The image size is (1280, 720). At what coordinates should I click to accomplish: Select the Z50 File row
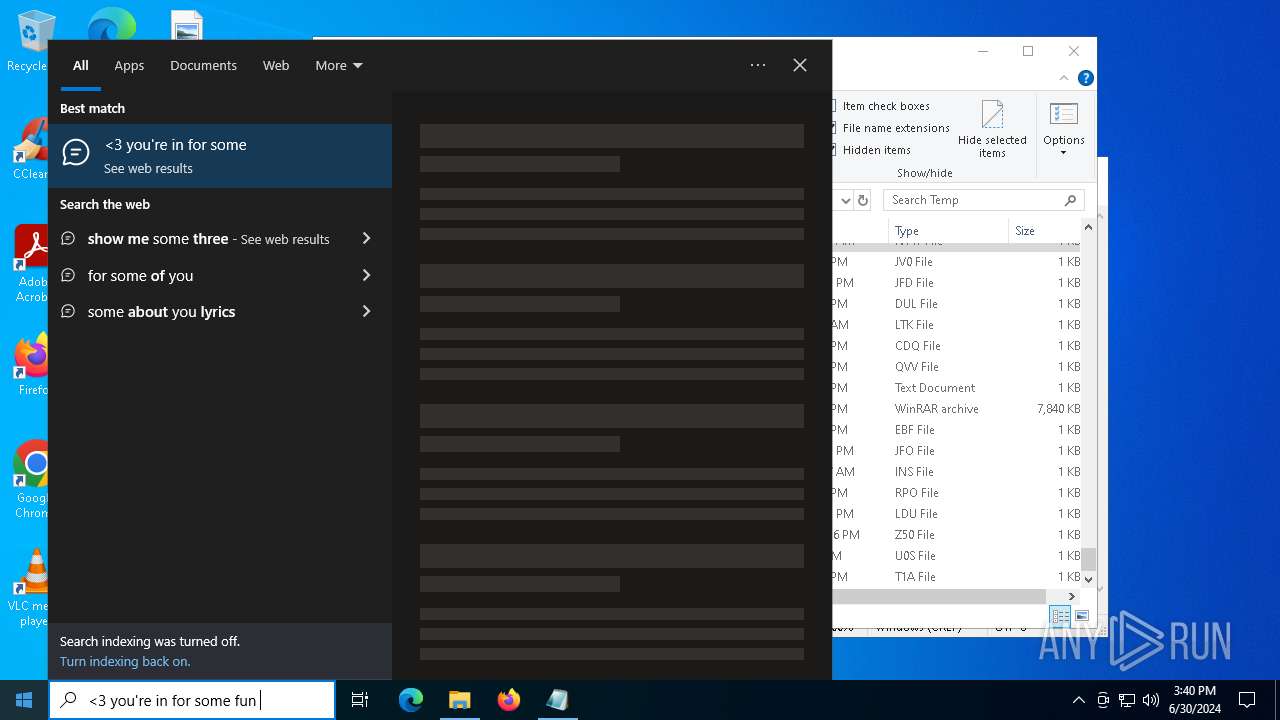point(957,535)
